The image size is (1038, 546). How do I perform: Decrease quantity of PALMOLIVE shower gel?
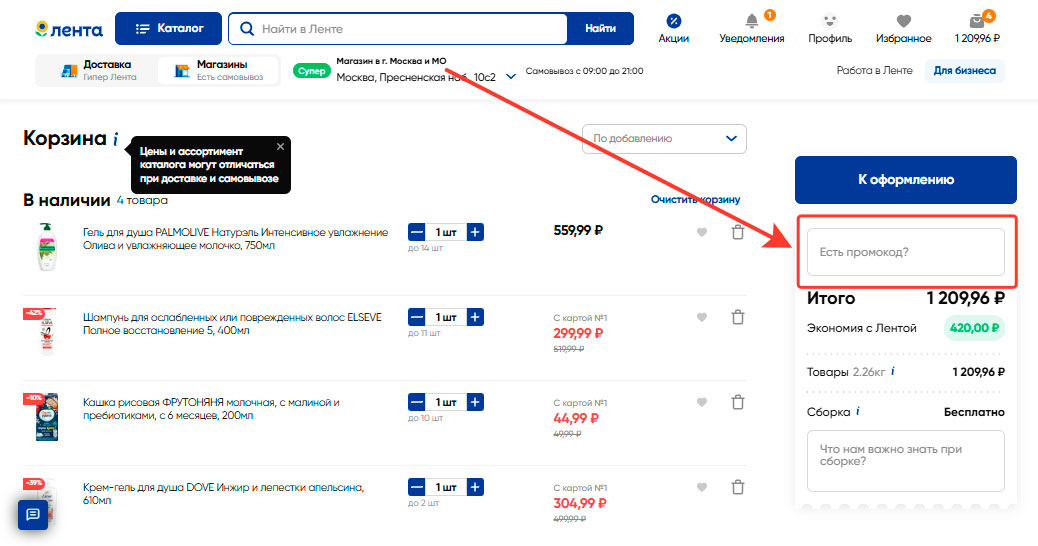416,232
